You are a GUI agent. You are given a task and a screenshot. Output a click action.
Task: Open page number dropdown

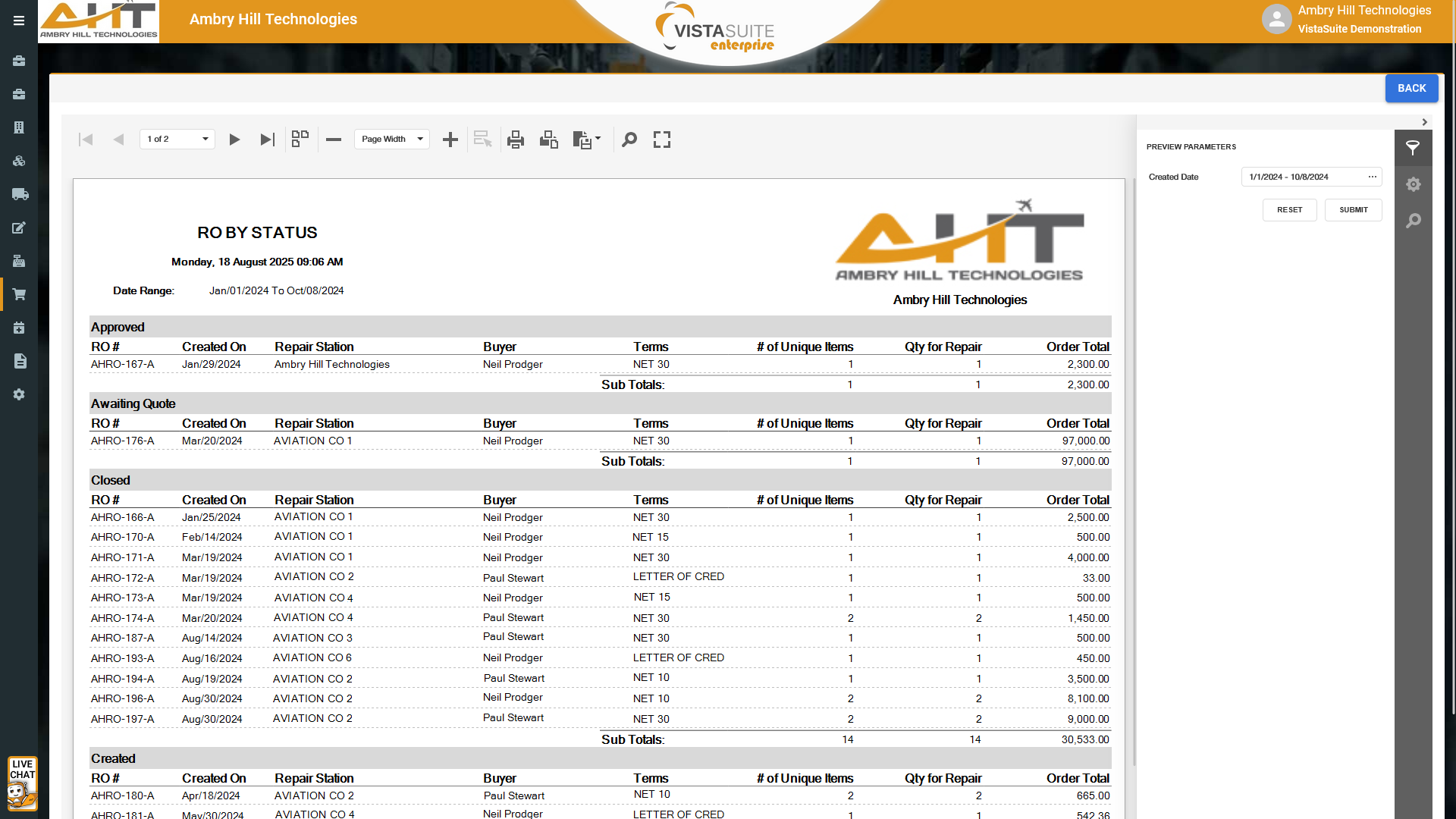177,140
